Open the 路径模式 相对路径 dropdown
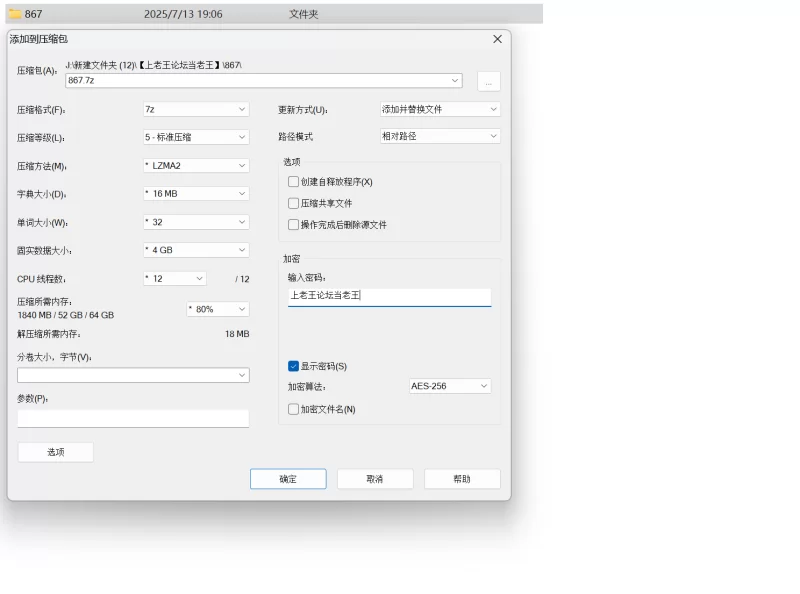The height and width of the screenshot is (594, 800). (x=440, y=136)
